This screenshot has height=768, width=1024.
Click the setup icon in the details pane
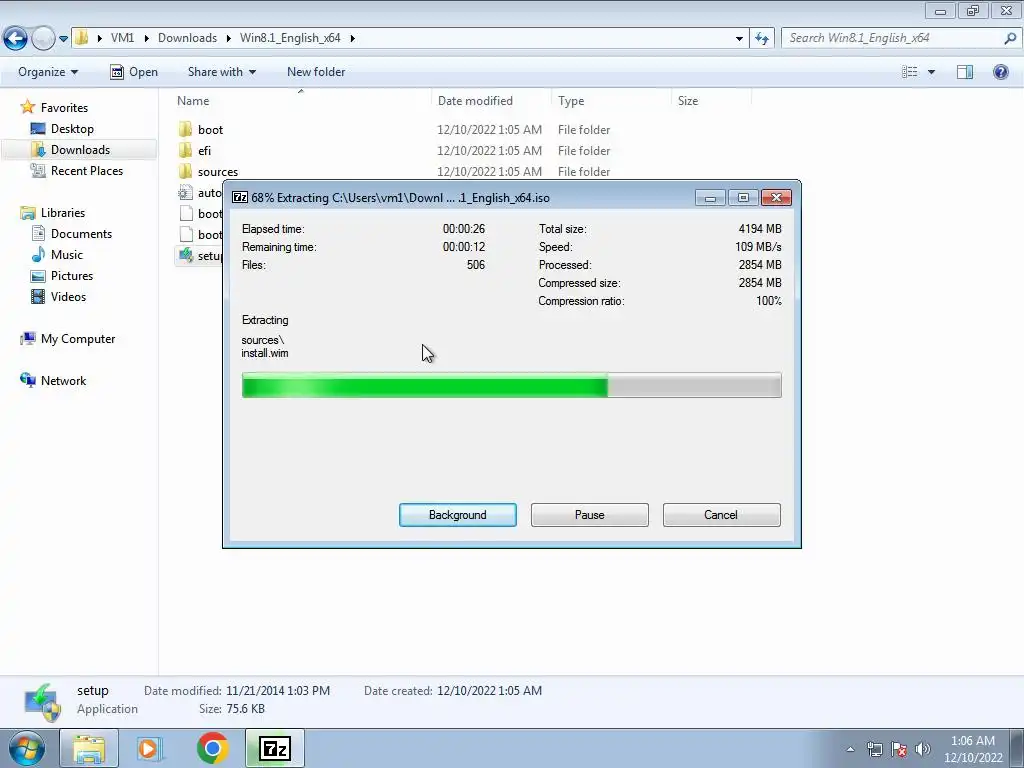pos(42,702)
